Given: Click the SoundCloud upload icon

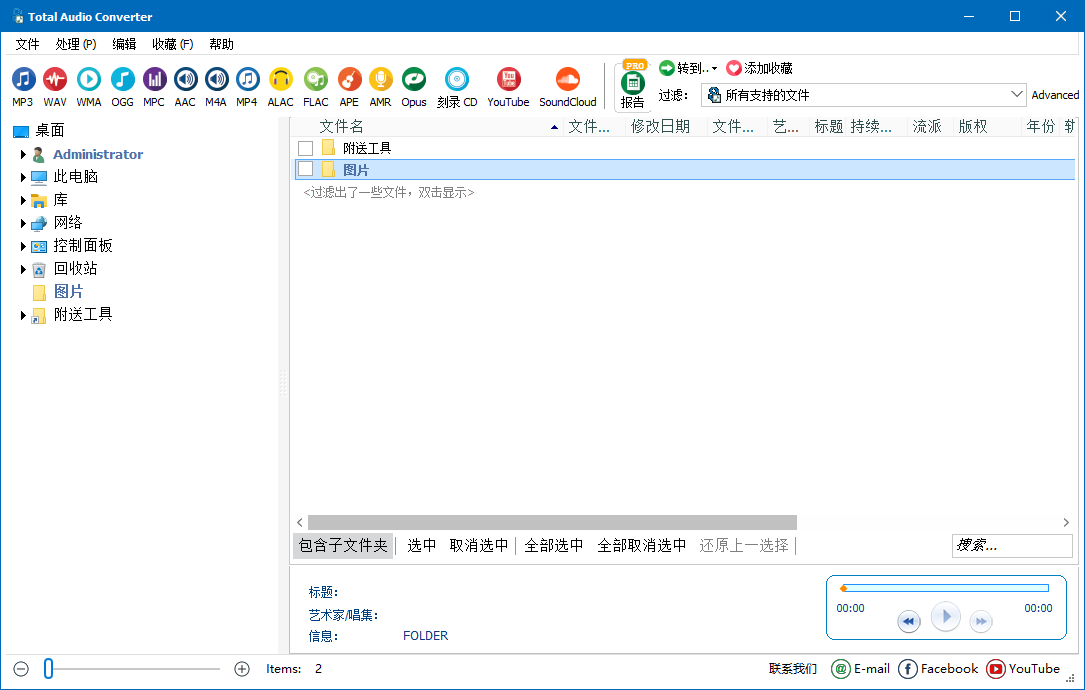Looking at the screenshot, I should [x=568, y=79].
